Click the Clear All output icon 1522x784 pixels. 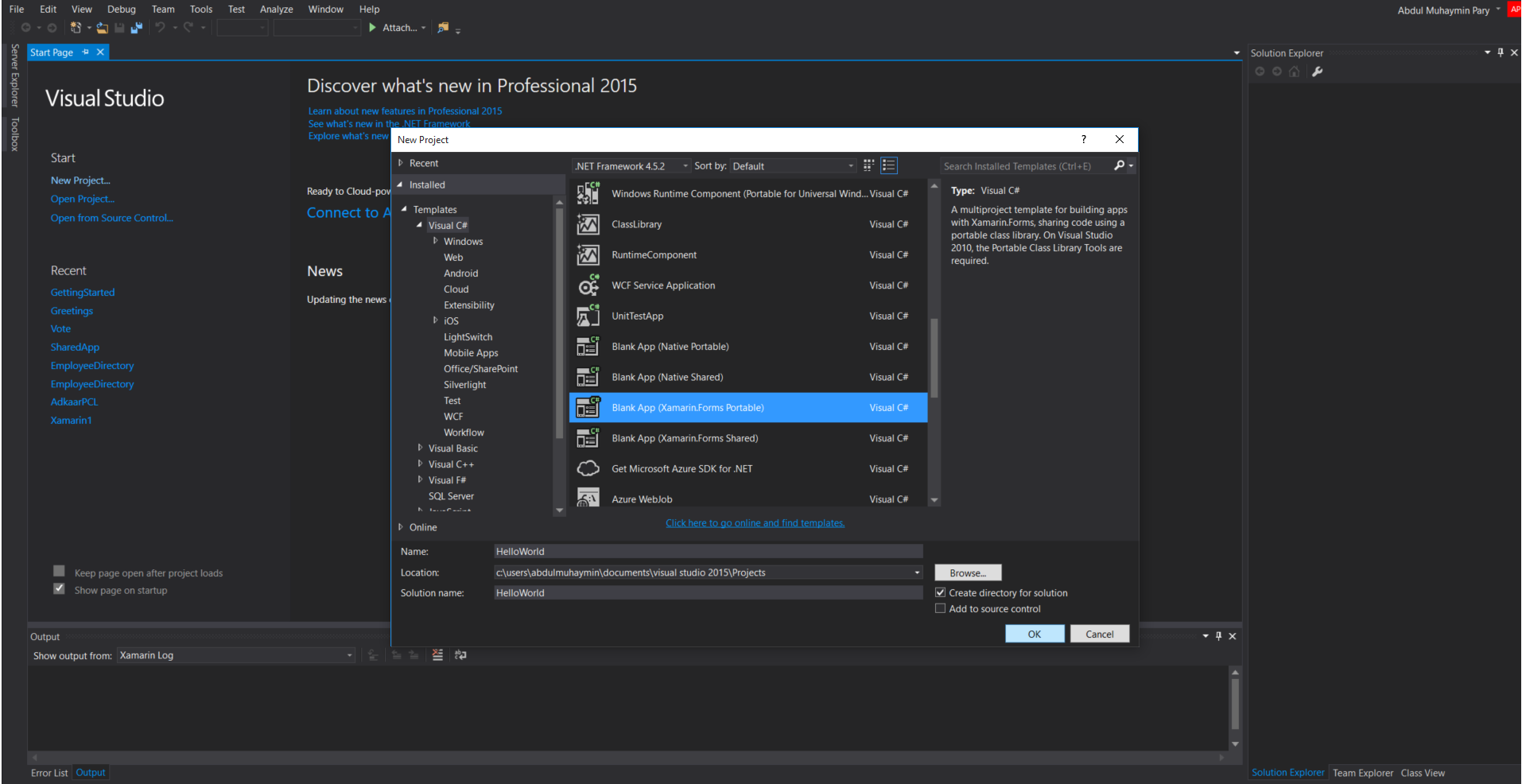(437, 655)
